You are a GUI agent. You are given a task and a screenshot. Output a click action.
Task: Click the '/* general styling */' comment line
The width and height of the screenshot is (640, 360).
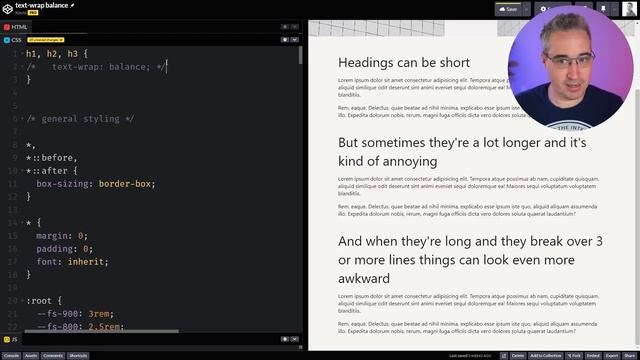[x=80, y=119]
